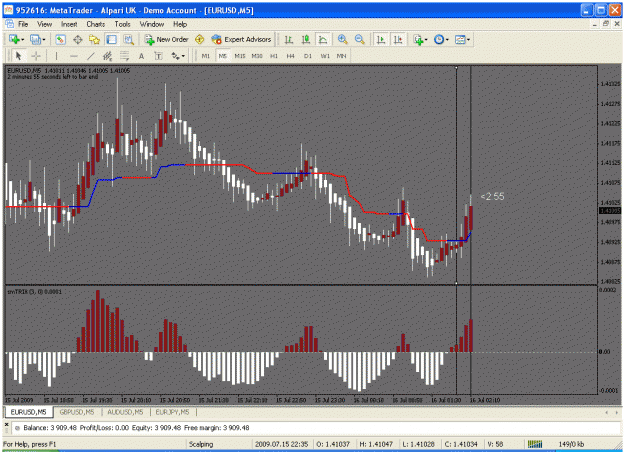This screenshot has width=625, height=452.
Task: Click the connection bars icon in status bar
Action: click(x=535, y=444)
